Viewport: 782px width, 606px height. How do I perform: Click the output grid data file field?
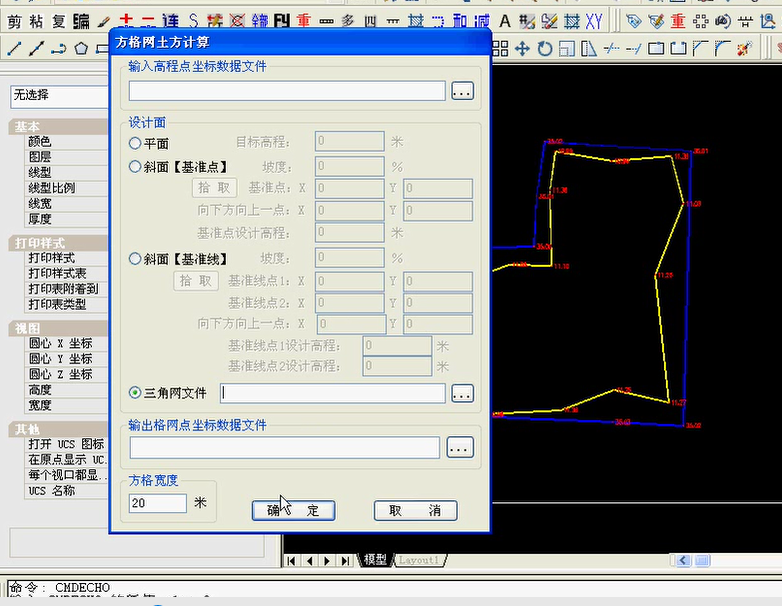click(x=285, y=447)
